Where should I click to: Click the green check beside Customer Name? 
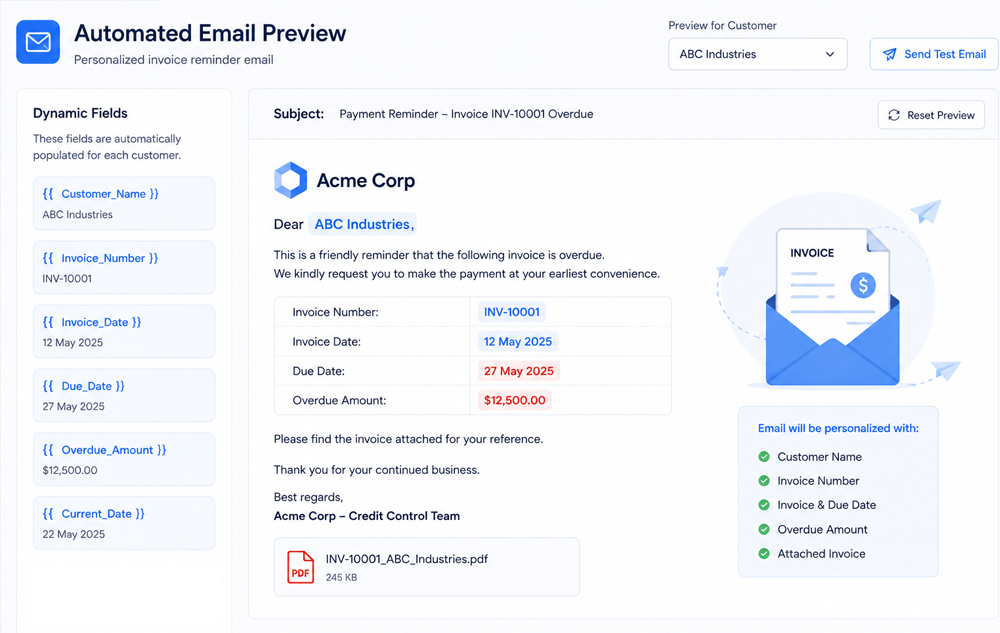763,456
